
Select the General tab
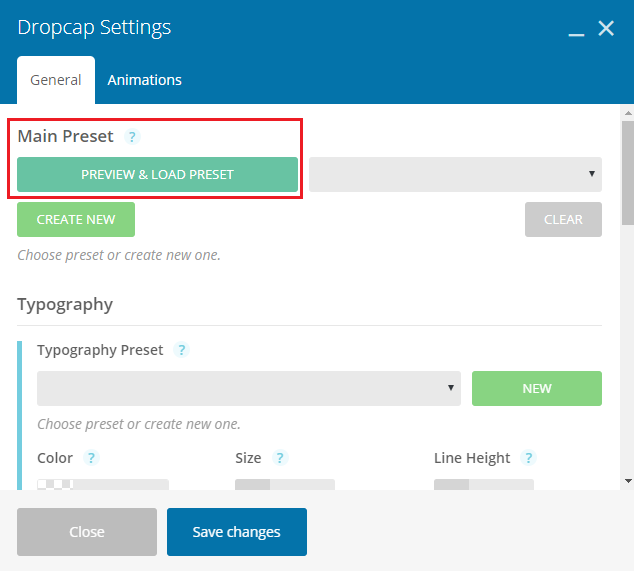56,80
